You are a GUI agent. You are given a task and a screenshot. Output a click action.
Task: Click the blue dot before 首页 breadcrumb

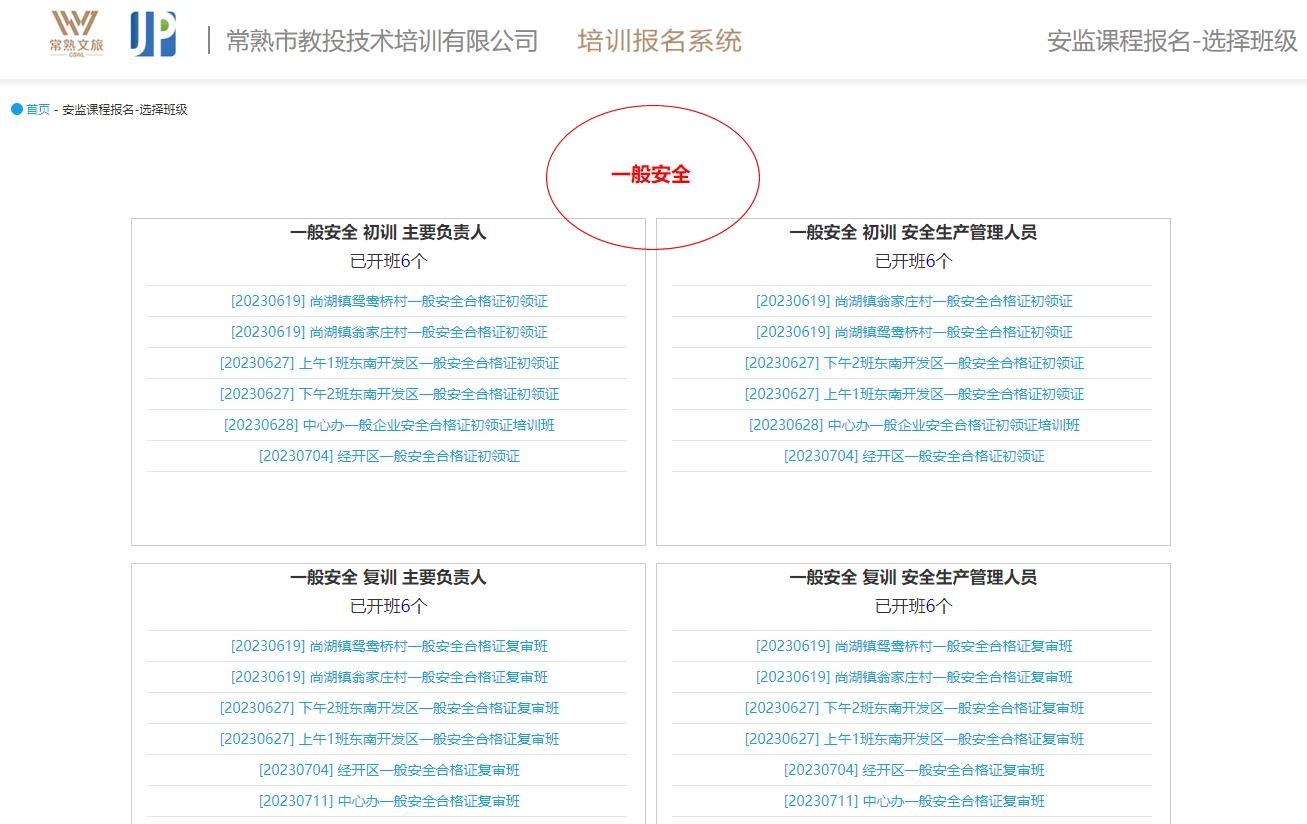click(14, 110)
